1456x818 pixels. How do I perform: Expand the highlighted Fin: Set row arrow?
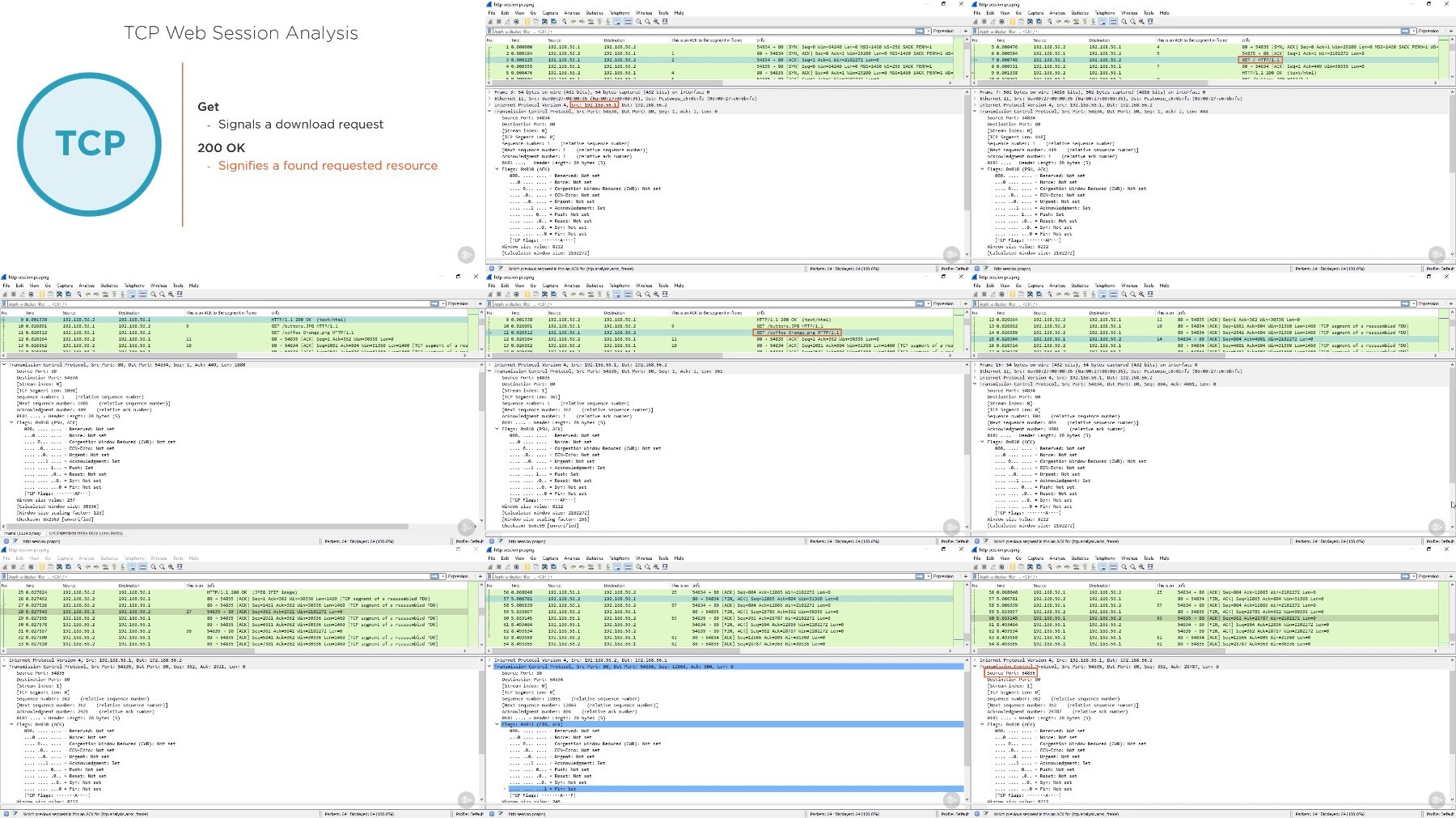pyautogui.click(x=504, y=789)
